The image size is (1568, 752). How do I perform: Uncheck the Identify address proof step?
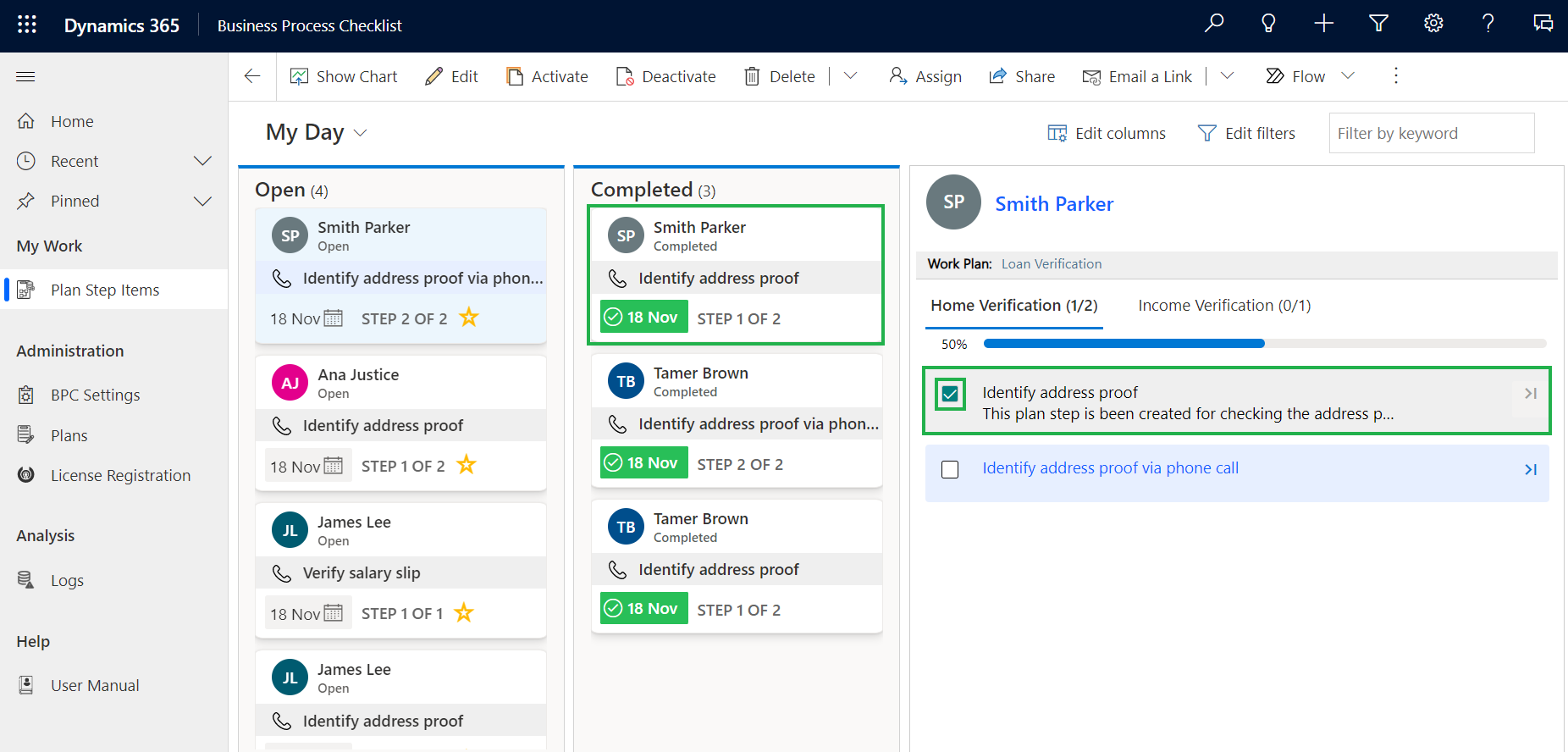tap(950, 394)
